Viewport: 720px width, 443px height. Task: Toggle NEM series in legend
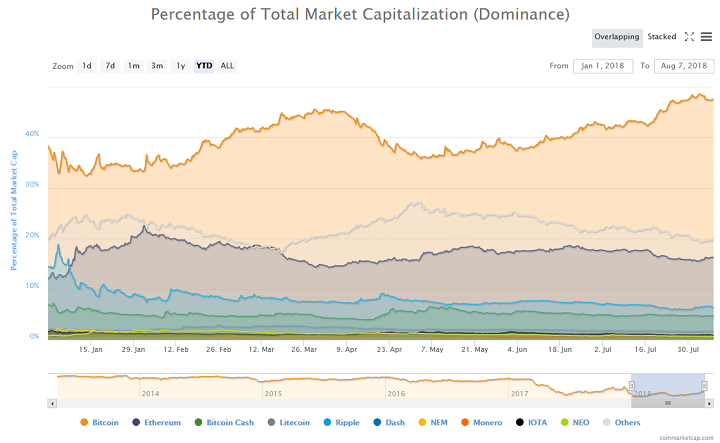coord(433,422)
